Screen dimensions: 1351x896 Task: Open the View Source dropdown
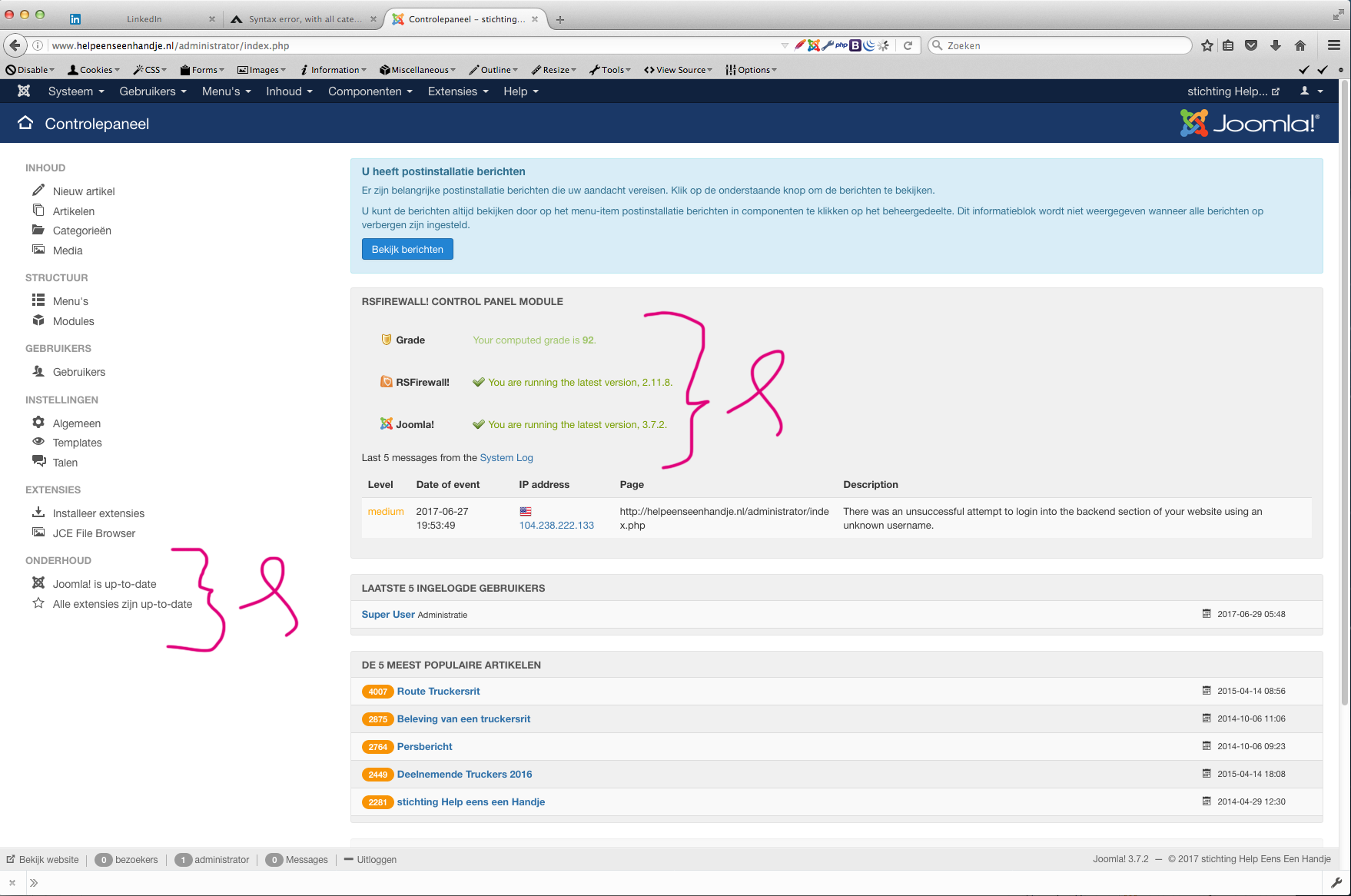pos(679,70)
